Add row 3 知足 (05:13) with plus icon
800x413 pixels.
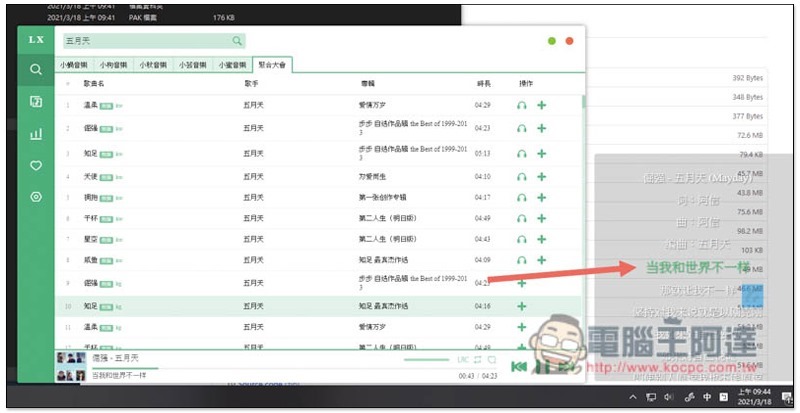pyautogui.click(x=542, y=154)
